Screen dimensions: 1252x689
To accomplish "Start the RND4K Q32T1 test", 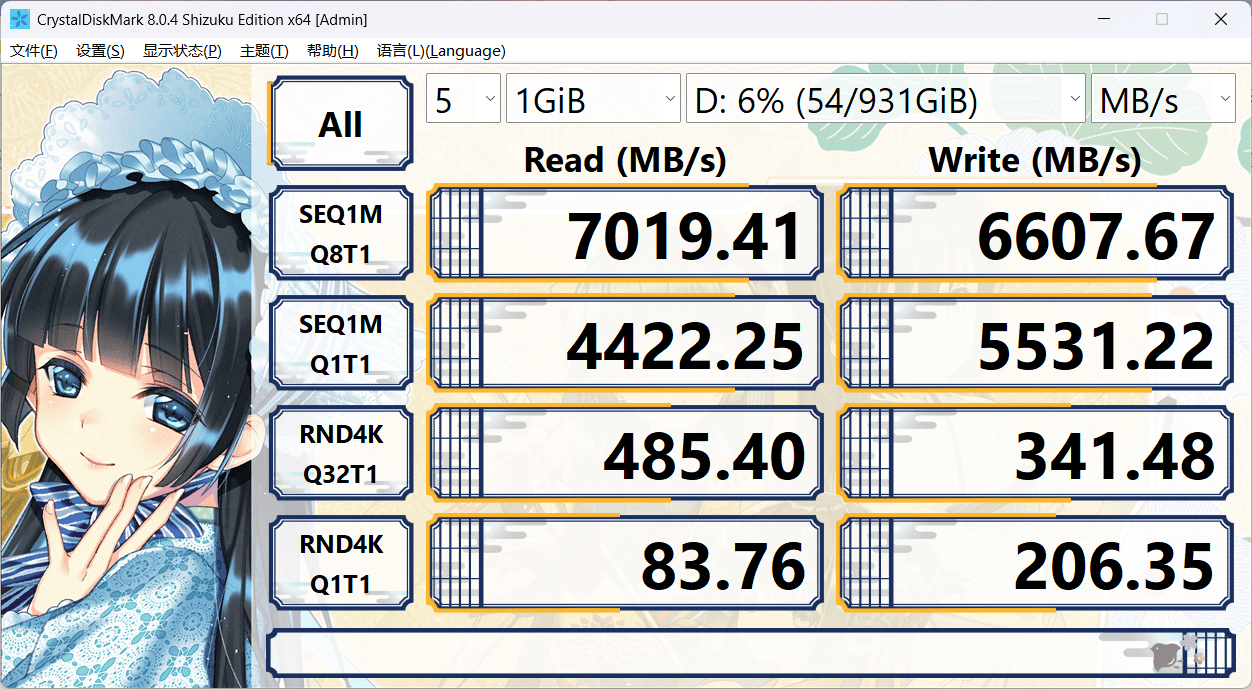I will pos(340,454).
